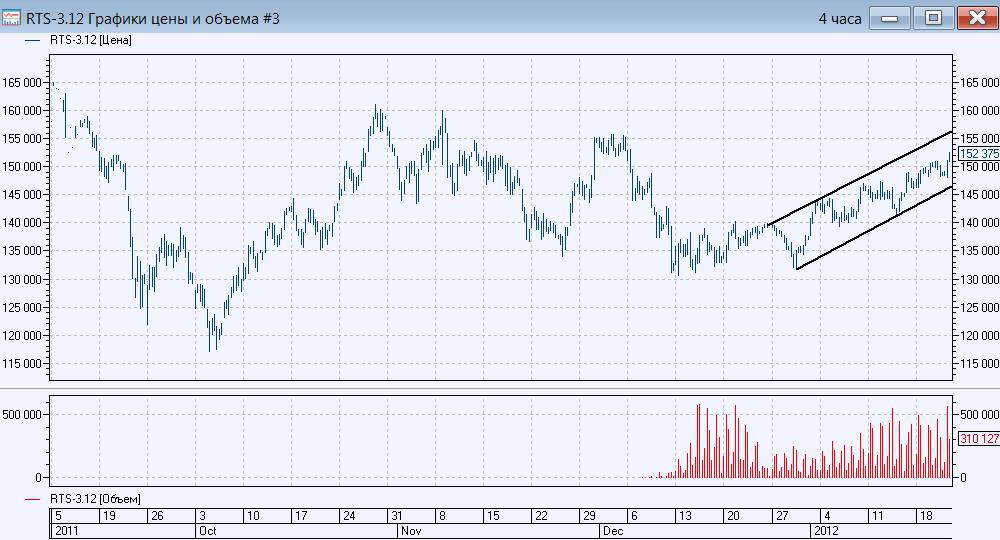
Task: Click the 'RTS-3.12 [Объем]' volume legend
Action: pyautogui.click(x=95, y=499)
